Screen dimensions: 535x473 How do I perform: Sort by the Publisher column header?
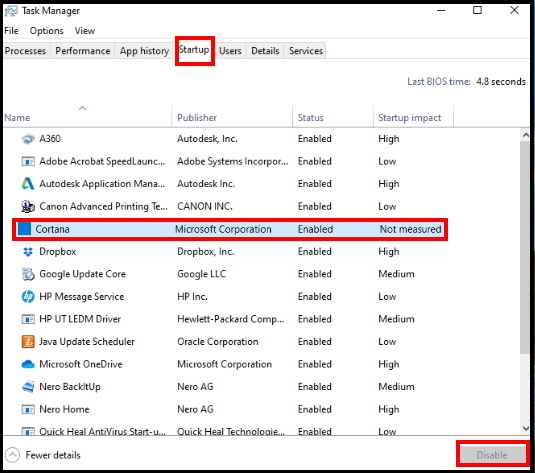click(197, 118)
